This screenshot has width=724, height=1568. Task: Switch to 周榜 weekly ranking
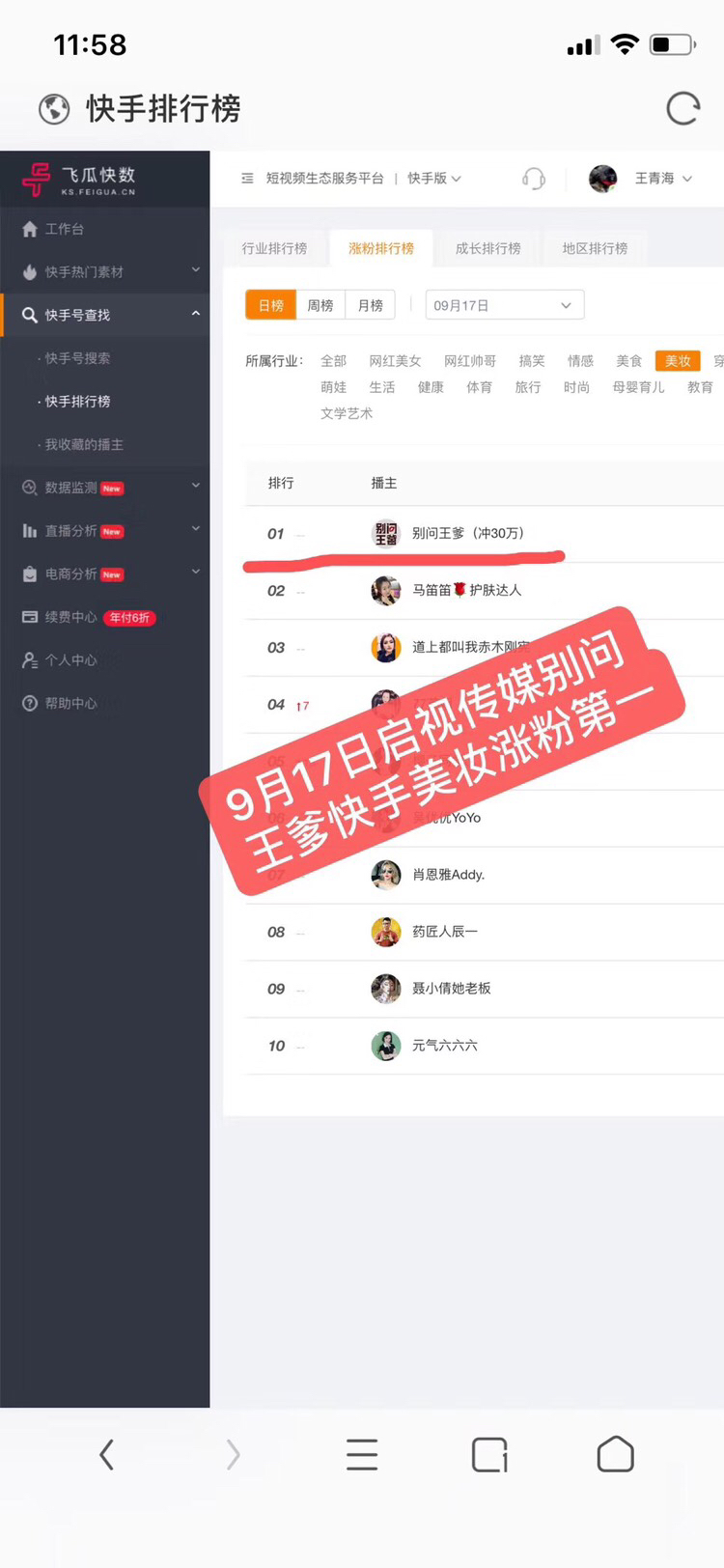pos(320,305)
